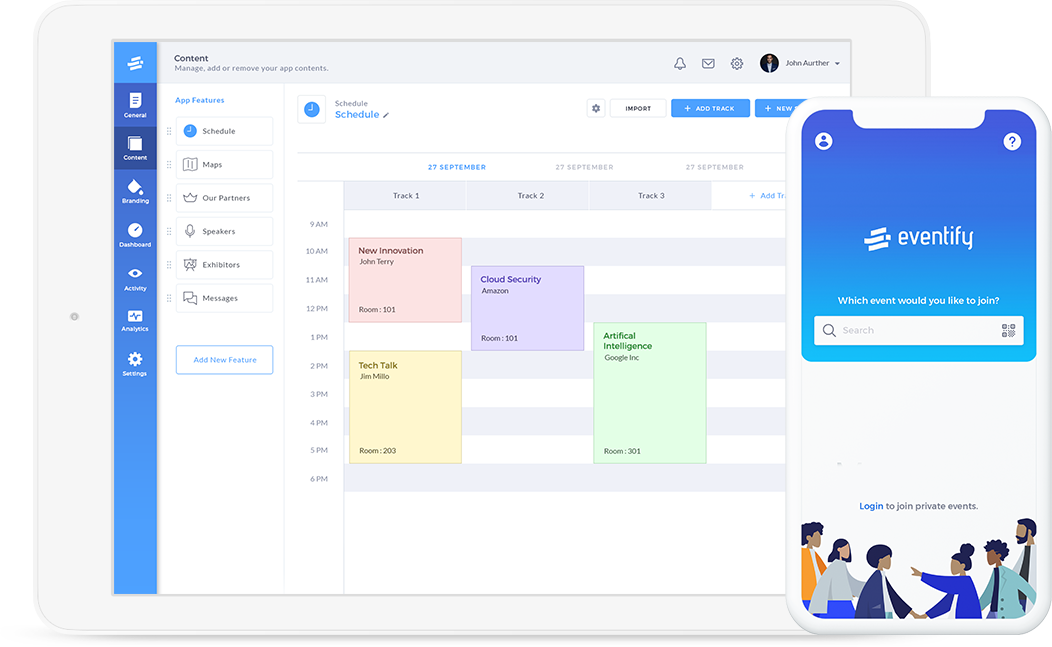The height and width of the screenshot is (647, 1052).
Task: Click the notification bell icon
Action: (x=680, y=64)
